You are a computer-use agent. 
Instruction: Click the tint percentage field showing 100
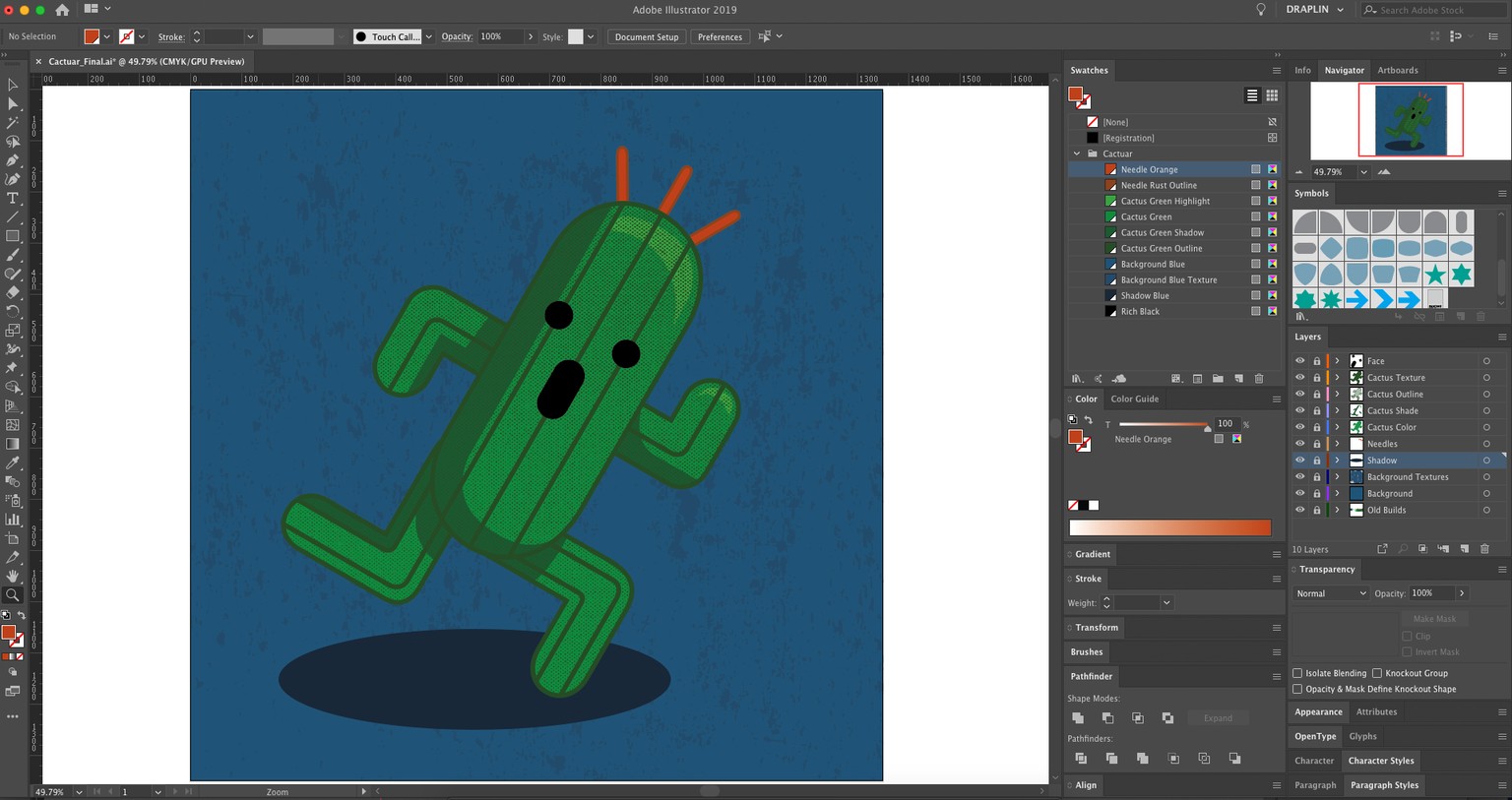click(x=1225, y=423)
